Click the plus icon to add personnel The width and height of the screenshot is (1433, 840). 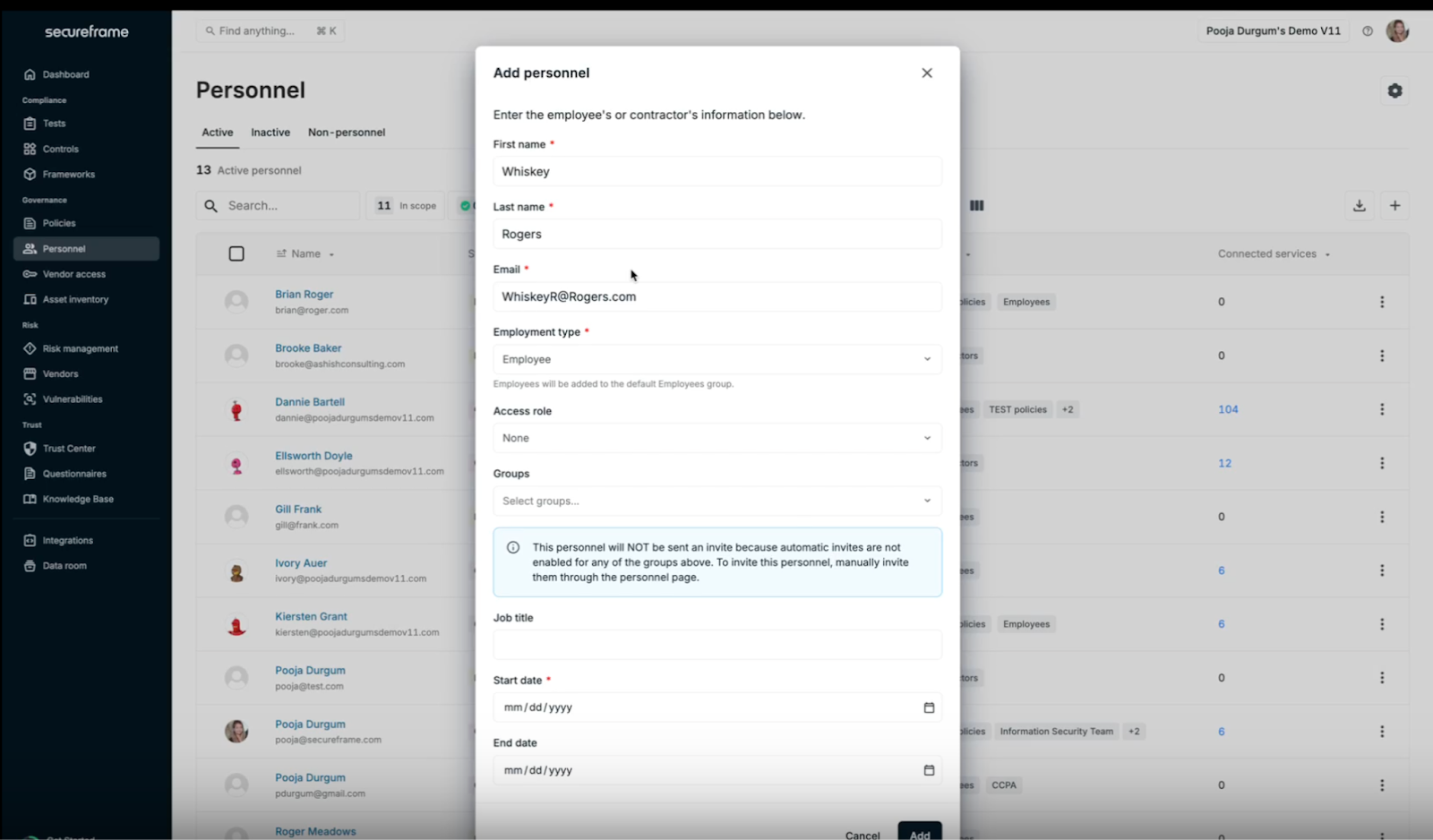coord(1394,206)
